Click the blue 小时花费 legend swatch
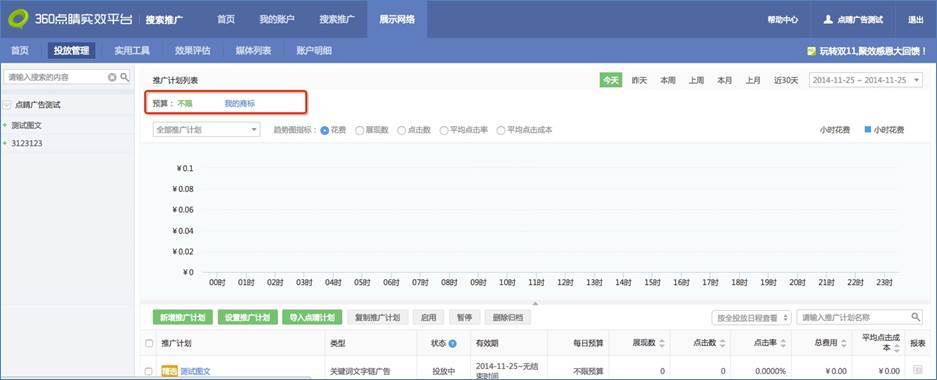The height and width of the screenshot is (380, 937). tap(868, 130)
